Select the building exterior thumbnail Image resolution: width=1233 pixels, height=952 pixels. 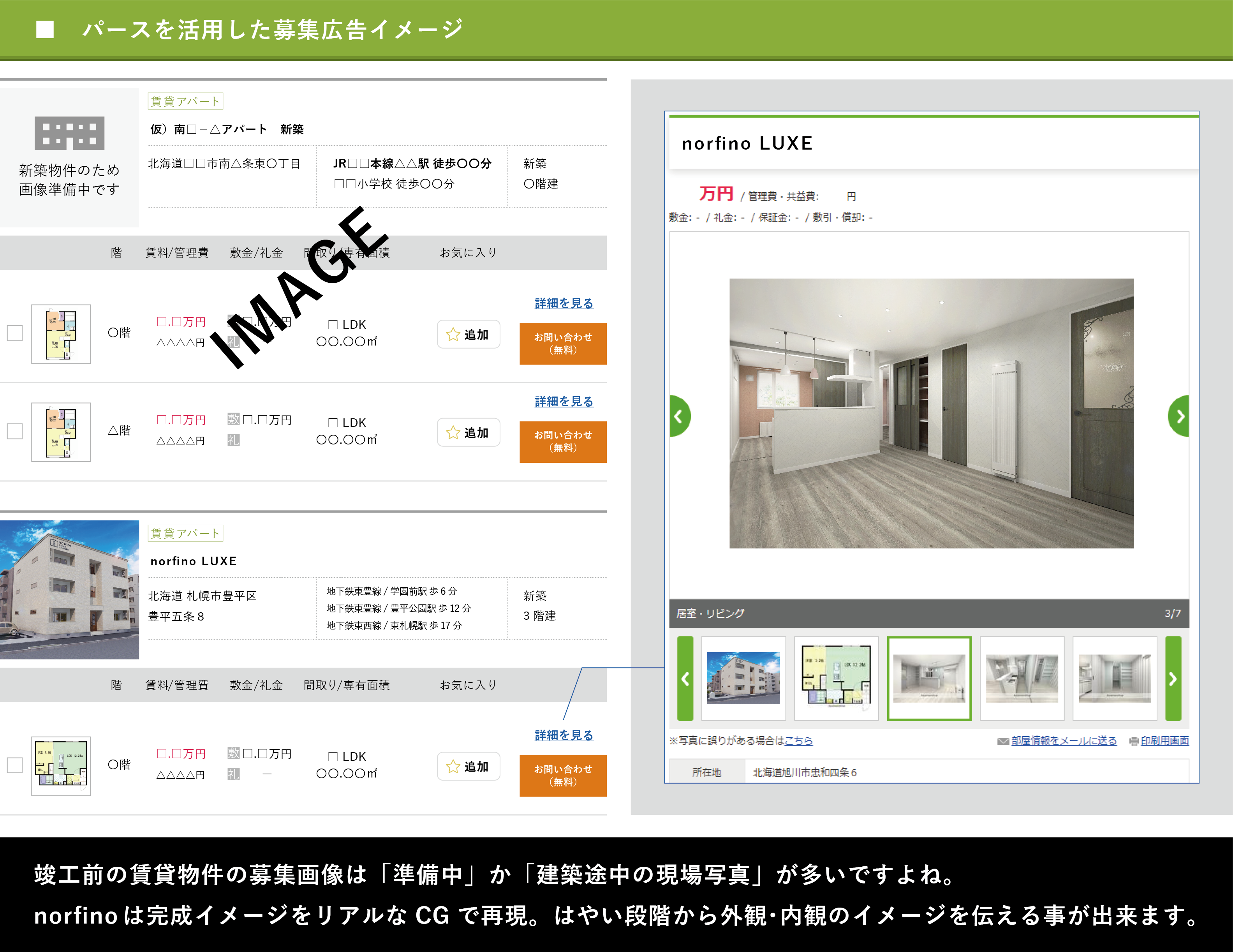point(743,678)
